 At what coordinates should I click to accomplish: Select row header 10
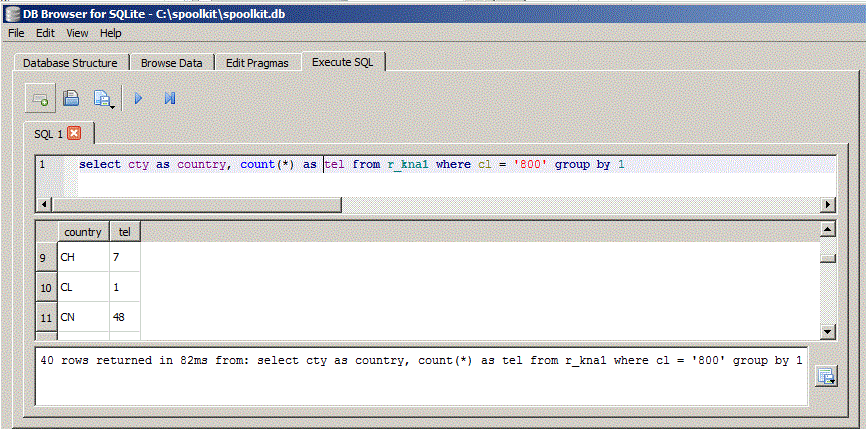(x=46, y=287)
